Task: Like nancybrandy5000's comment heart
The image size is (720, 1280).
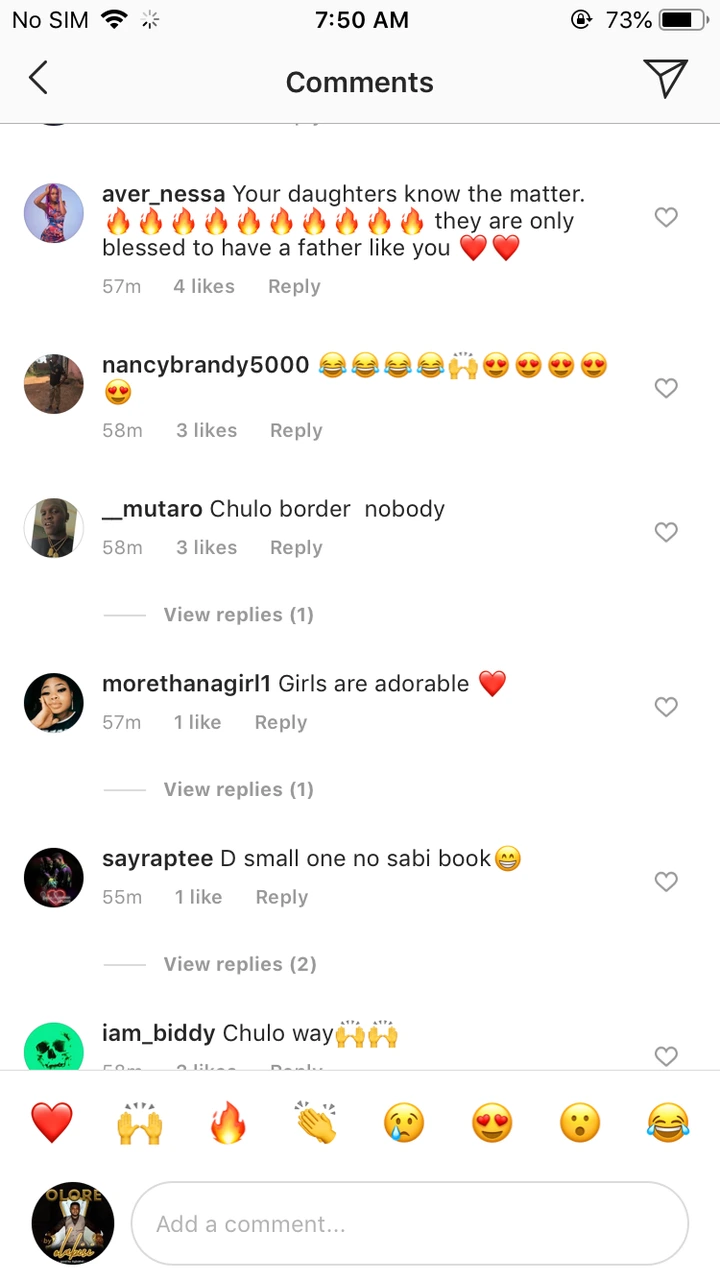Action: pos(666,388)
